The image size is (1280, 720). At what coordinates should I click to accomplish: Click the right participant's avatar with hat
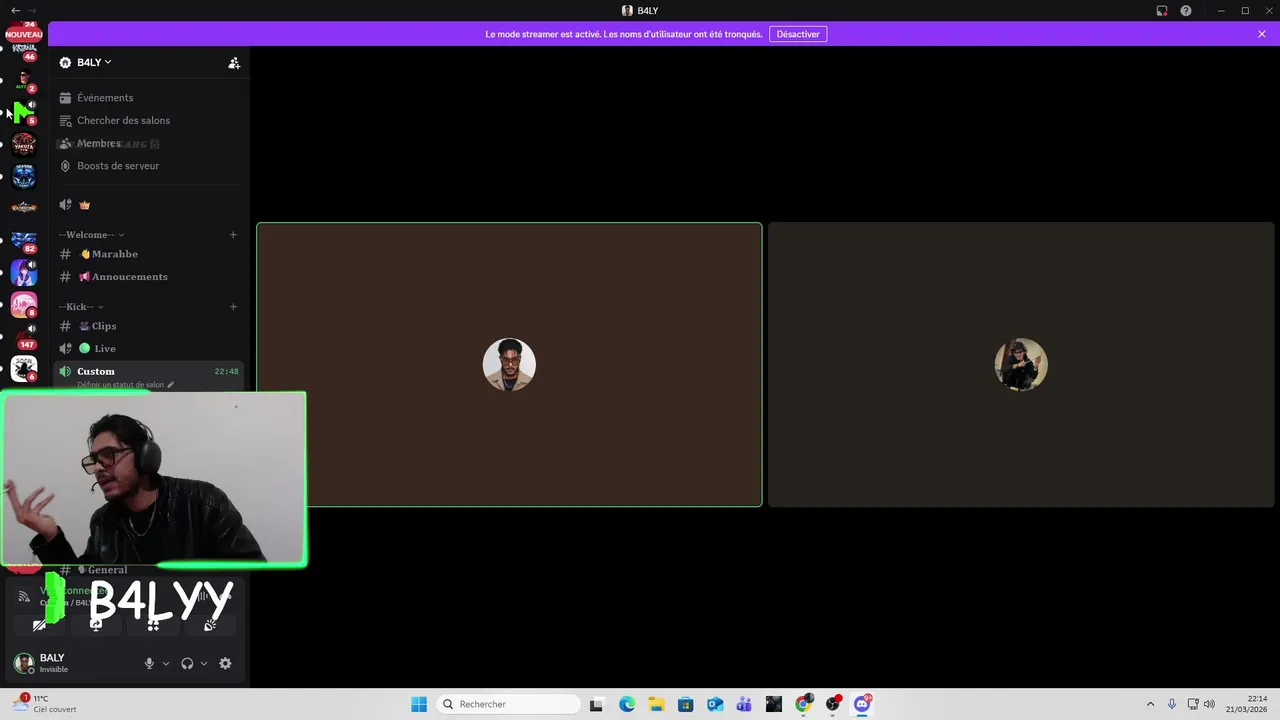[x=1021, y=365]
